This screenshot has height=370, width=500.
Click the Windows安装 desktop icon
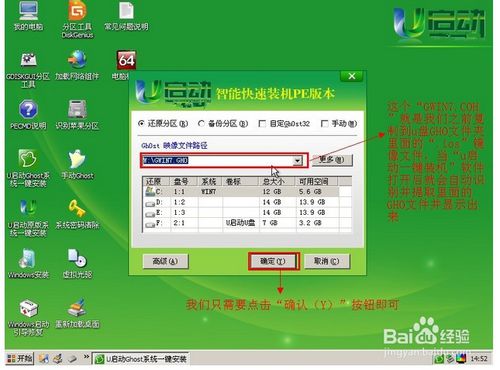click(28, 263)
